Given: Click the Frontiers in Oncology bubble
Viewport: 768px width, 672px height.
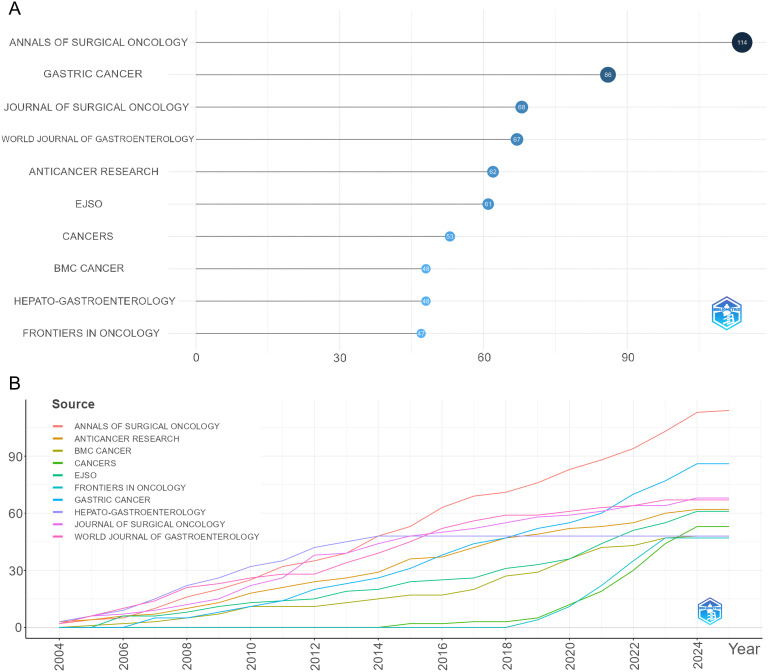Looking at the screenshot, I should tap(421, 334).
